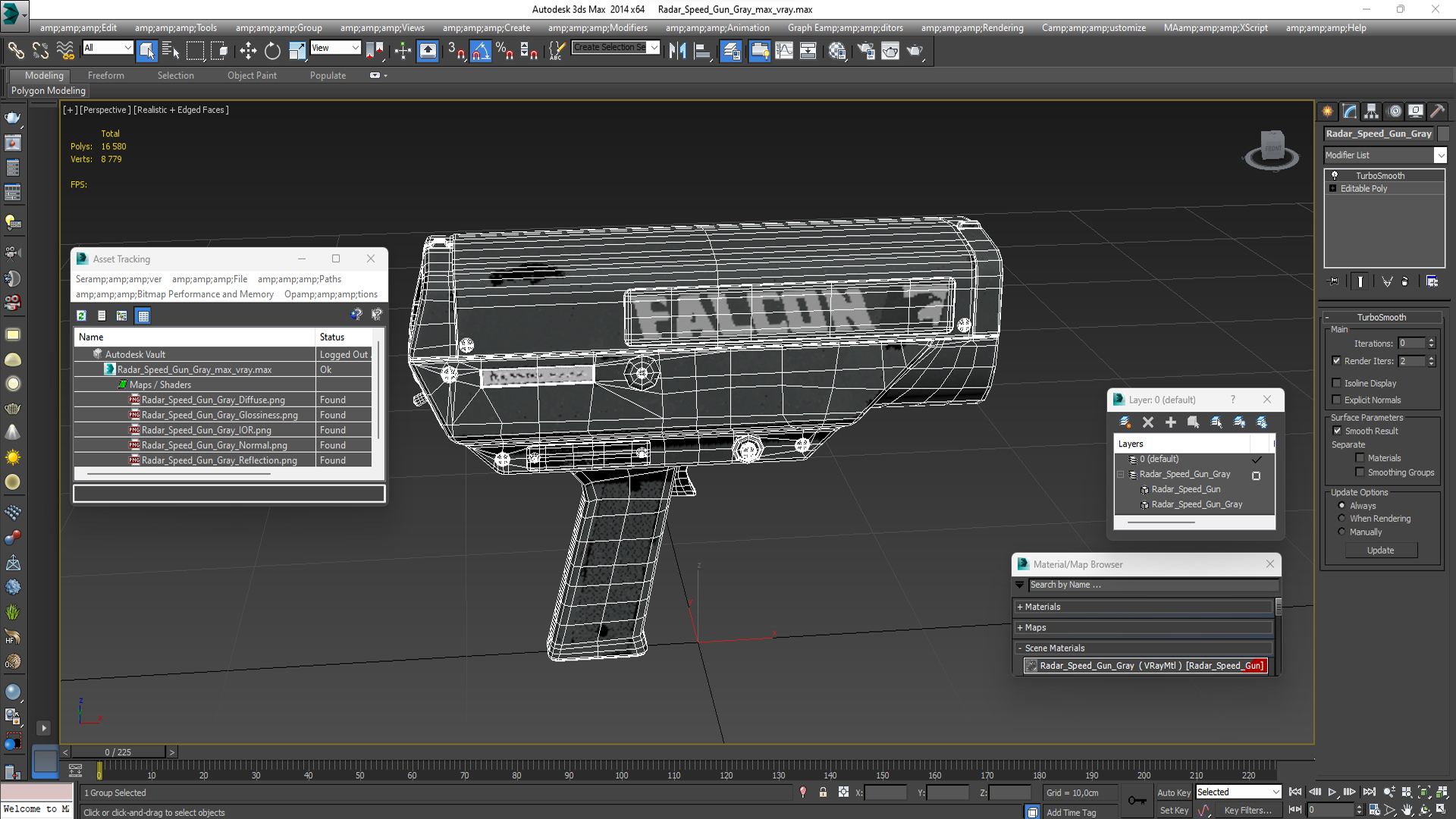
Task: Open the Hierarchy panel tab icon
Action: tap(1371, 111)
